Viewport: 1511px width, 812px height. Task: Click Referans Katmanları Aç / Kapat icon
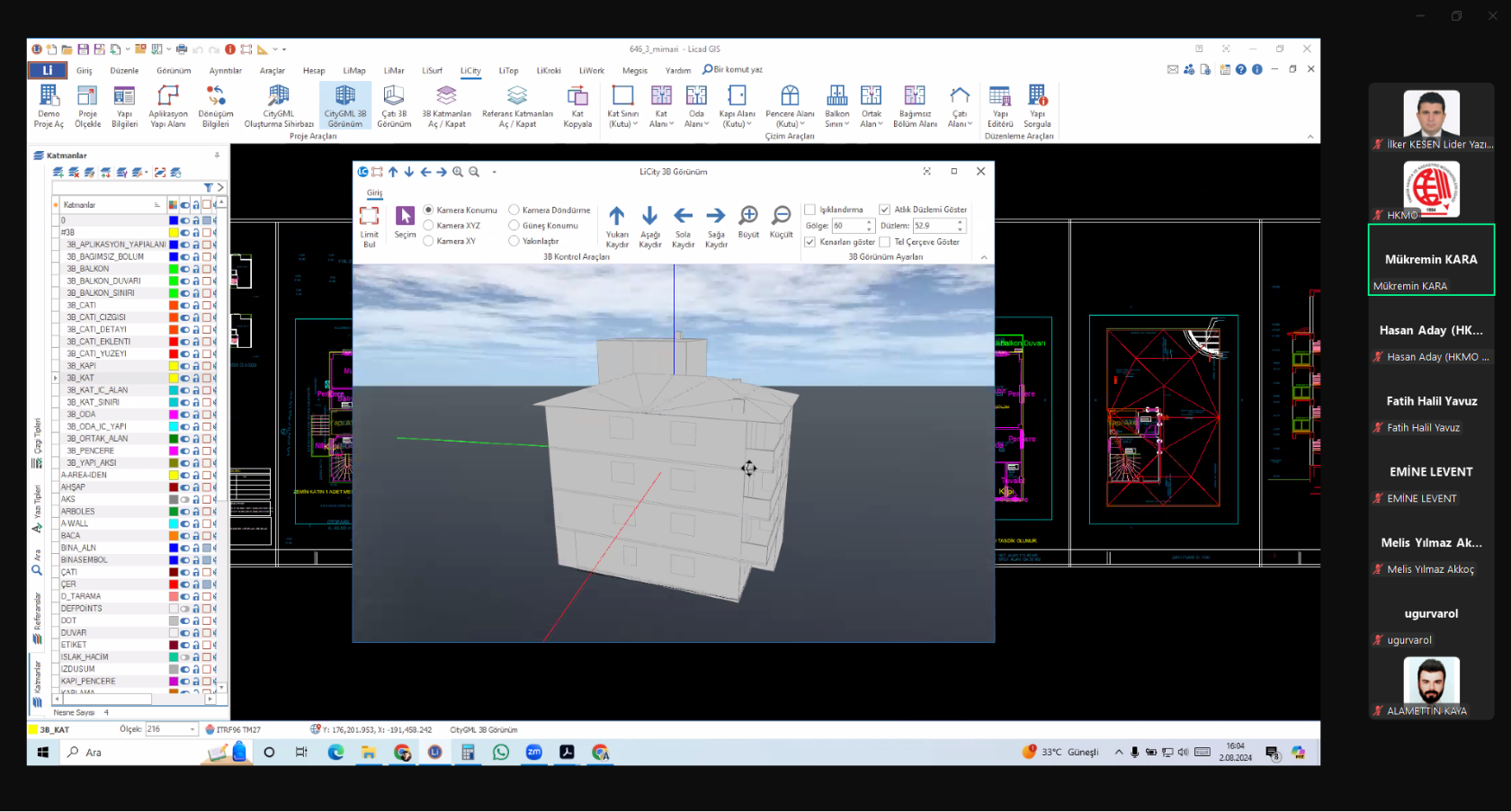pos(517,106)
